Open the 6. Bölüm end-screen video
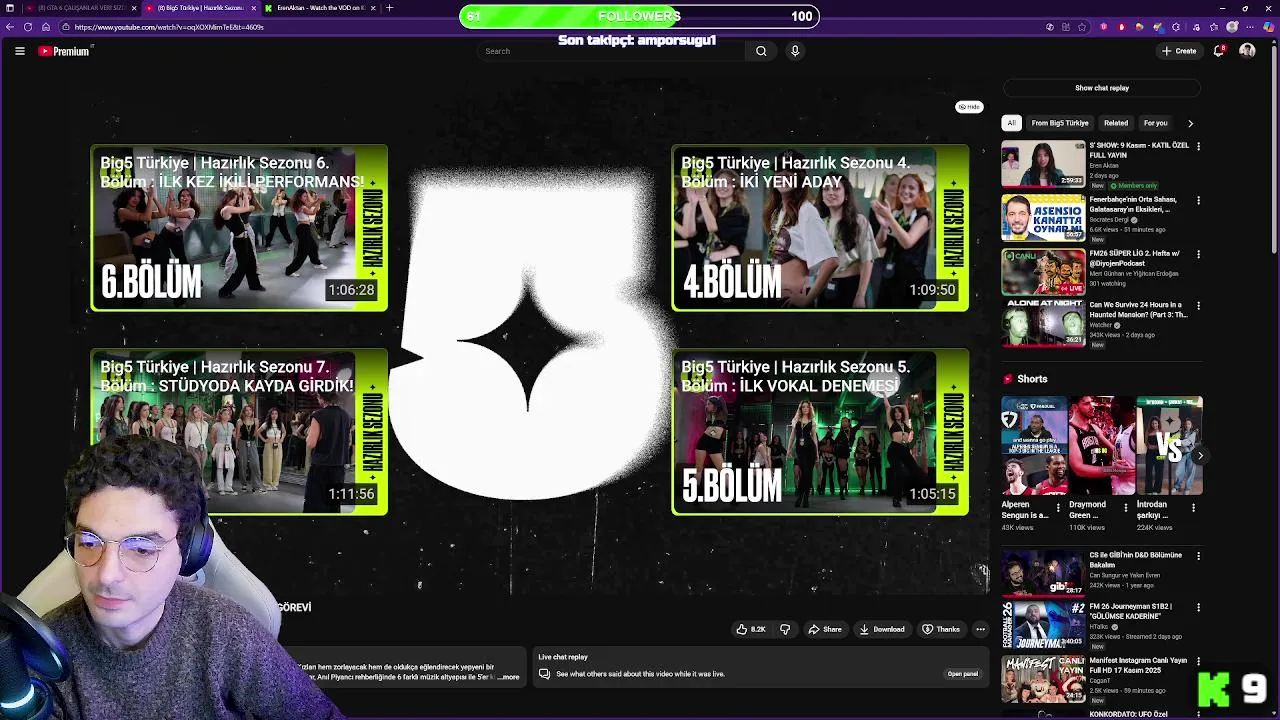The height and width of the screenshot is (720, 1280). (239, 228)
